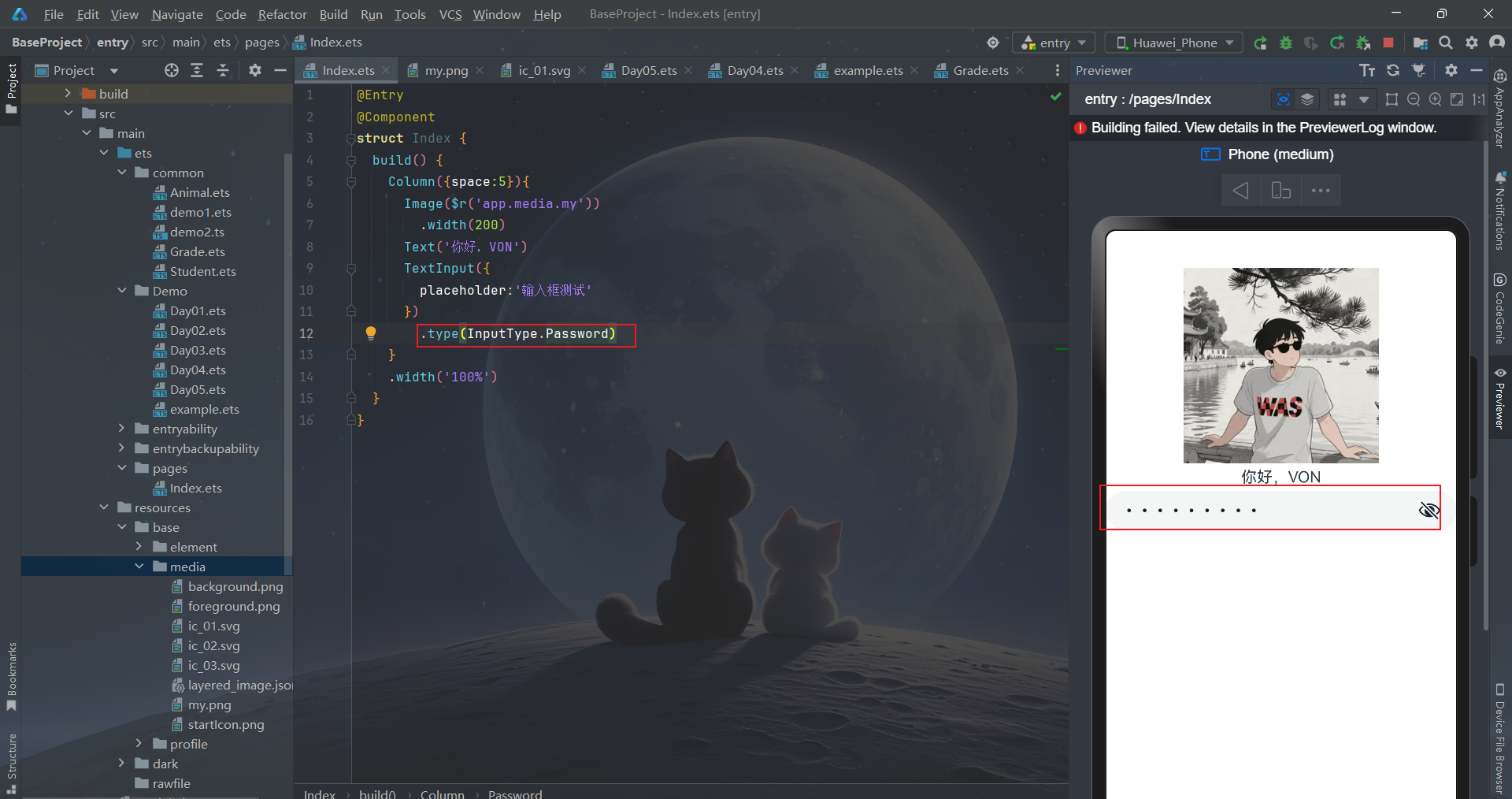Switch to the Day05.ets tab

pyautogui.click(x=648, y=70)
